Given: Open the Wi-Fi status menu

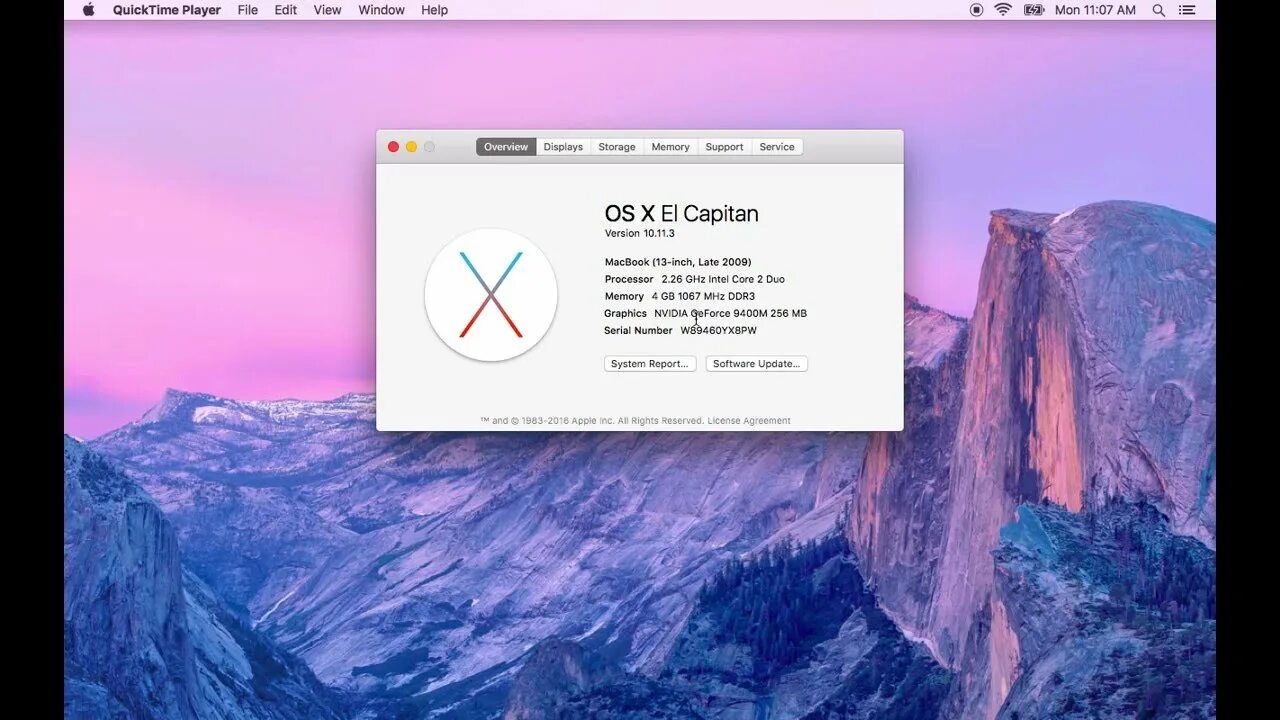Looking at the screenshot, I should [1003, 10].
